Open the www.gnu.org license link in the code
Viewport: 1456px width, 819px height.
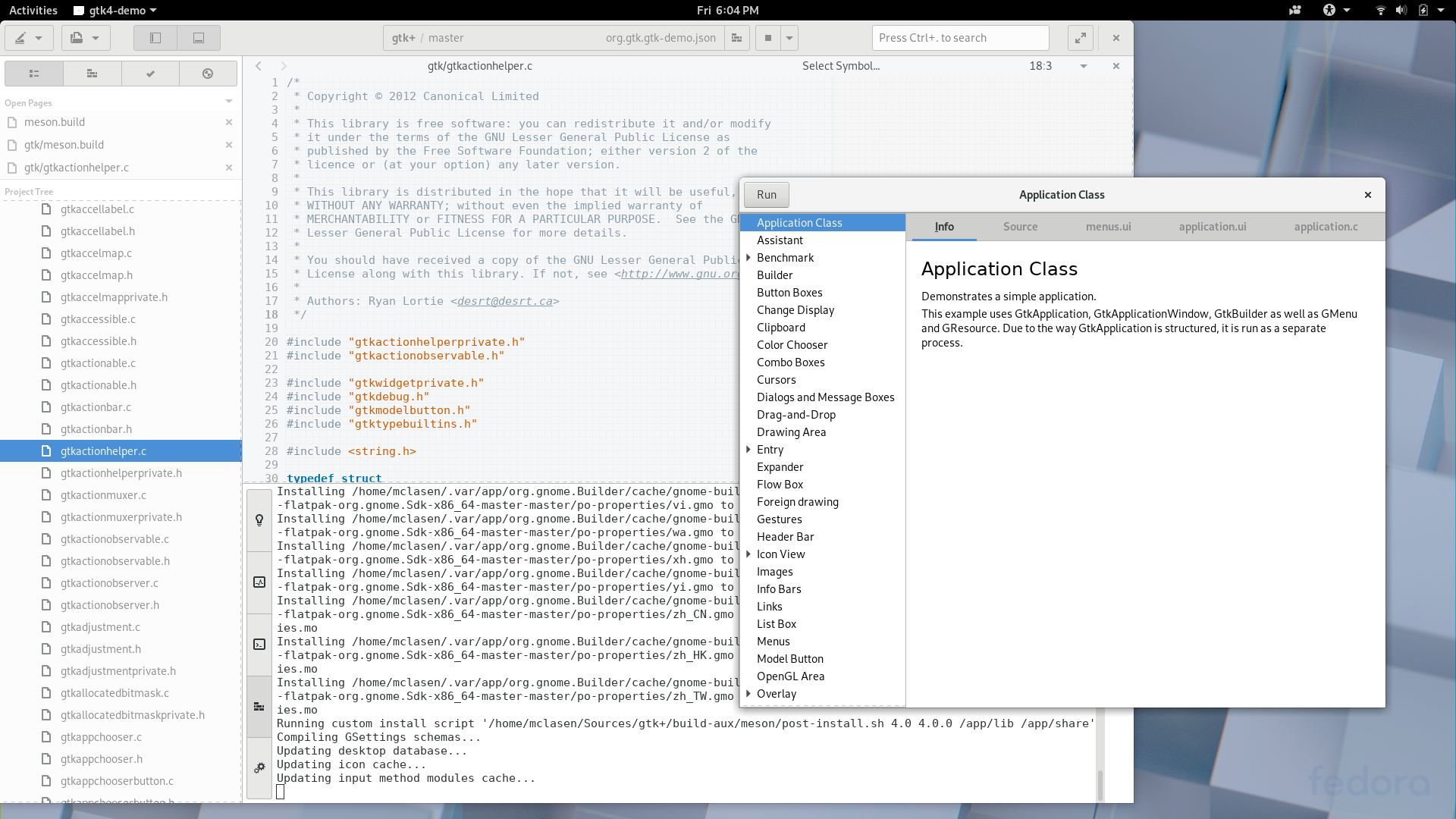(679, 274)
